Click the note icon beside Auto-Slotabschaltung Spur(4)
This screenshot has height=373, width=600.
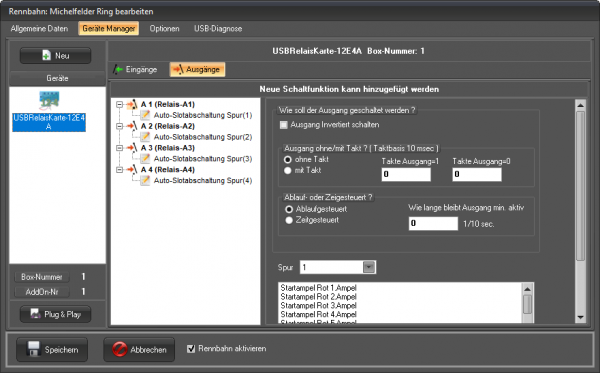tap(145, 180)
